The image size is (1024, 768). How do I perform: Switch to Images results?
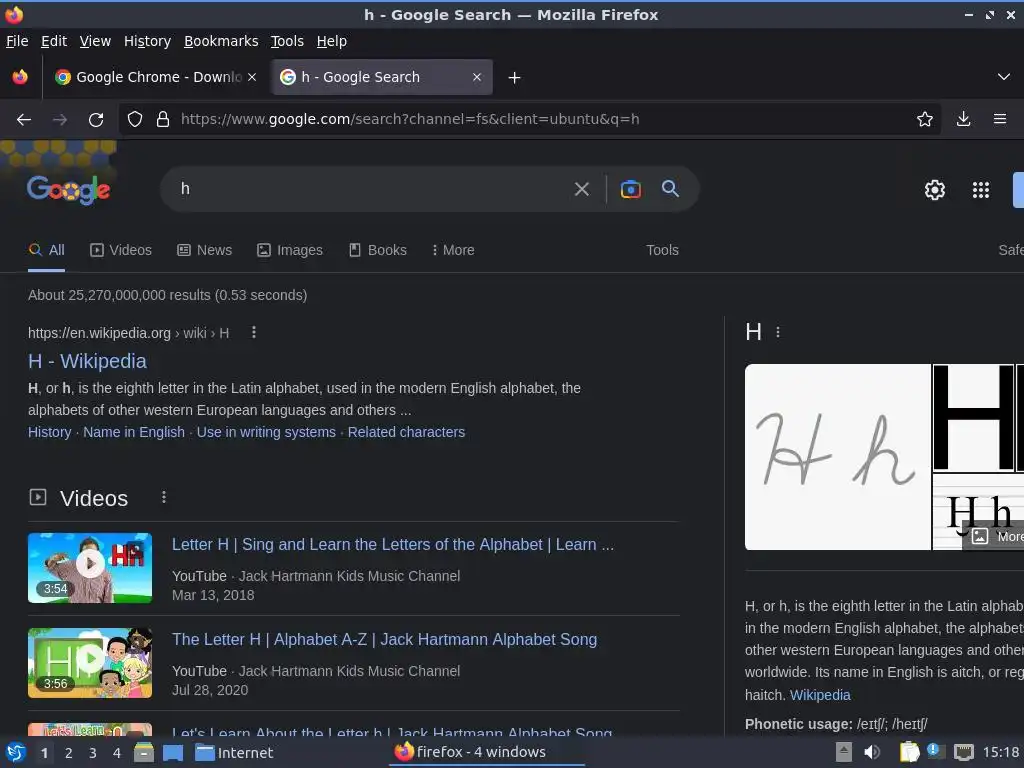[290, 250]
